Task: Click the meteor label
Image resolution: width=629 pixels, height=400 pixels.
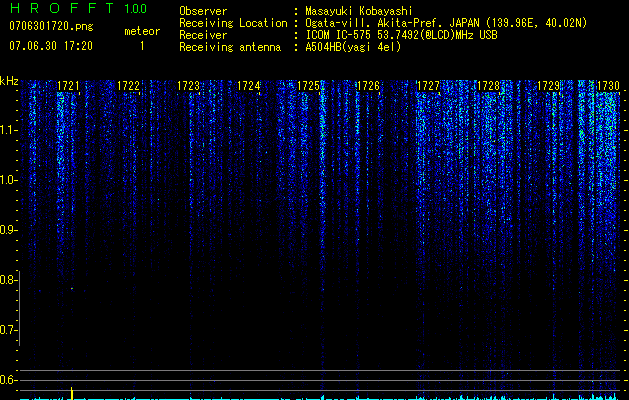Action: [x=142, y=31]
